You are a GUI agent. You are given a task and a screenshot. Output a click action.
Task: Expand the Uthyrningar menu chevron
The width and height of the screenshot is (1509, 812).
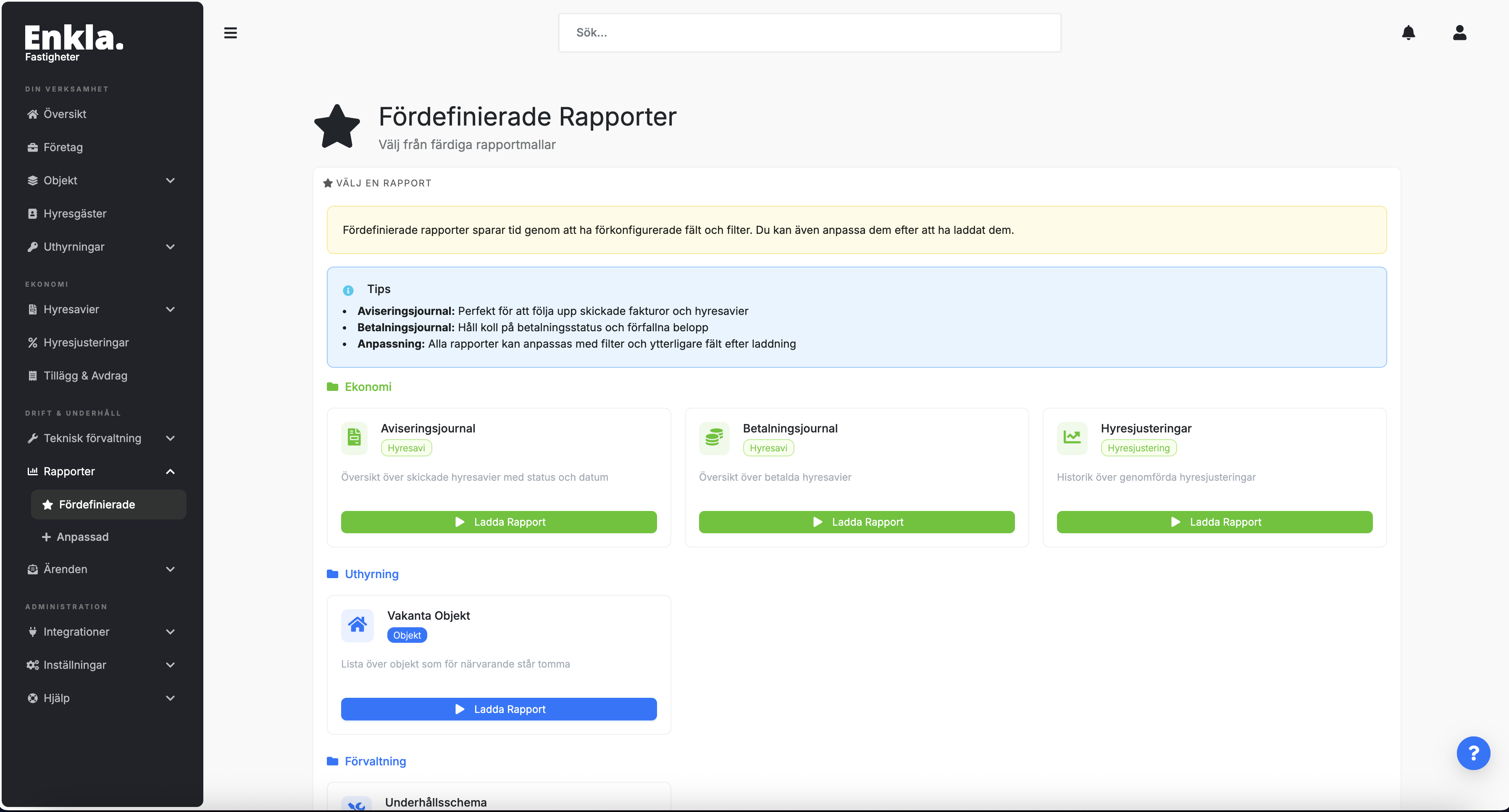[171, 247]
